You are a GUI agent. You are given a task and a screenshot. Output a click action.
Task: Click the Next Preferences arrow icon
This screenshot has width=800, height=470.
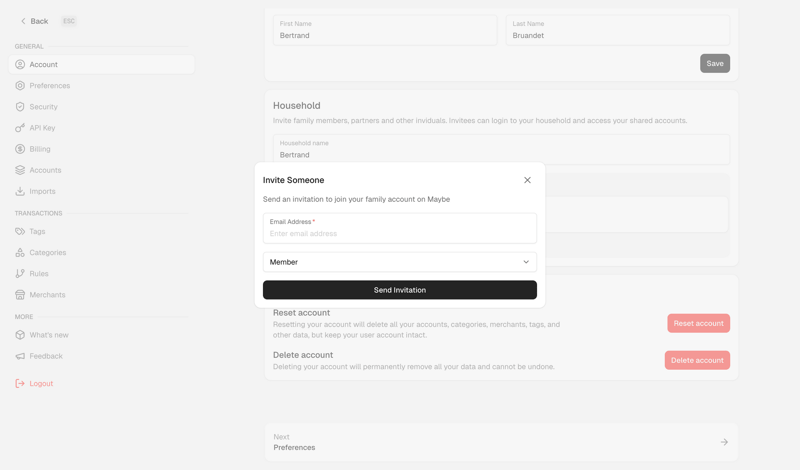click(724, 442)
